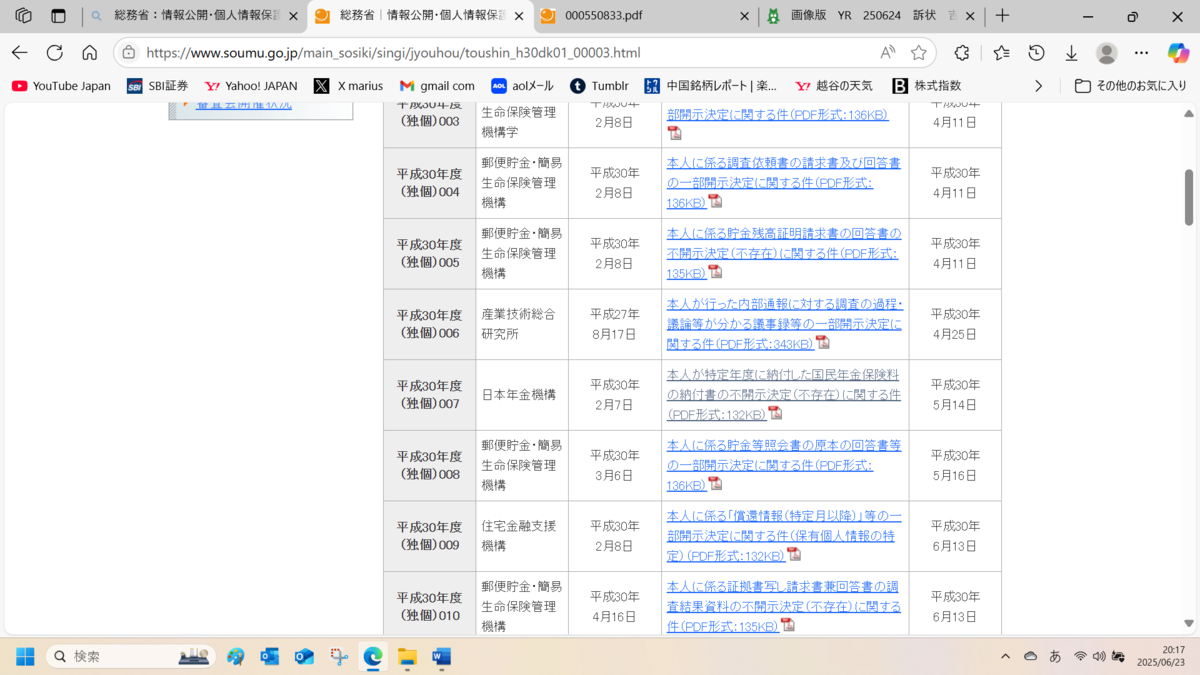1200x675 pixels.
Task: Open 株式指数 bookmark
Action: coord(927,86)
